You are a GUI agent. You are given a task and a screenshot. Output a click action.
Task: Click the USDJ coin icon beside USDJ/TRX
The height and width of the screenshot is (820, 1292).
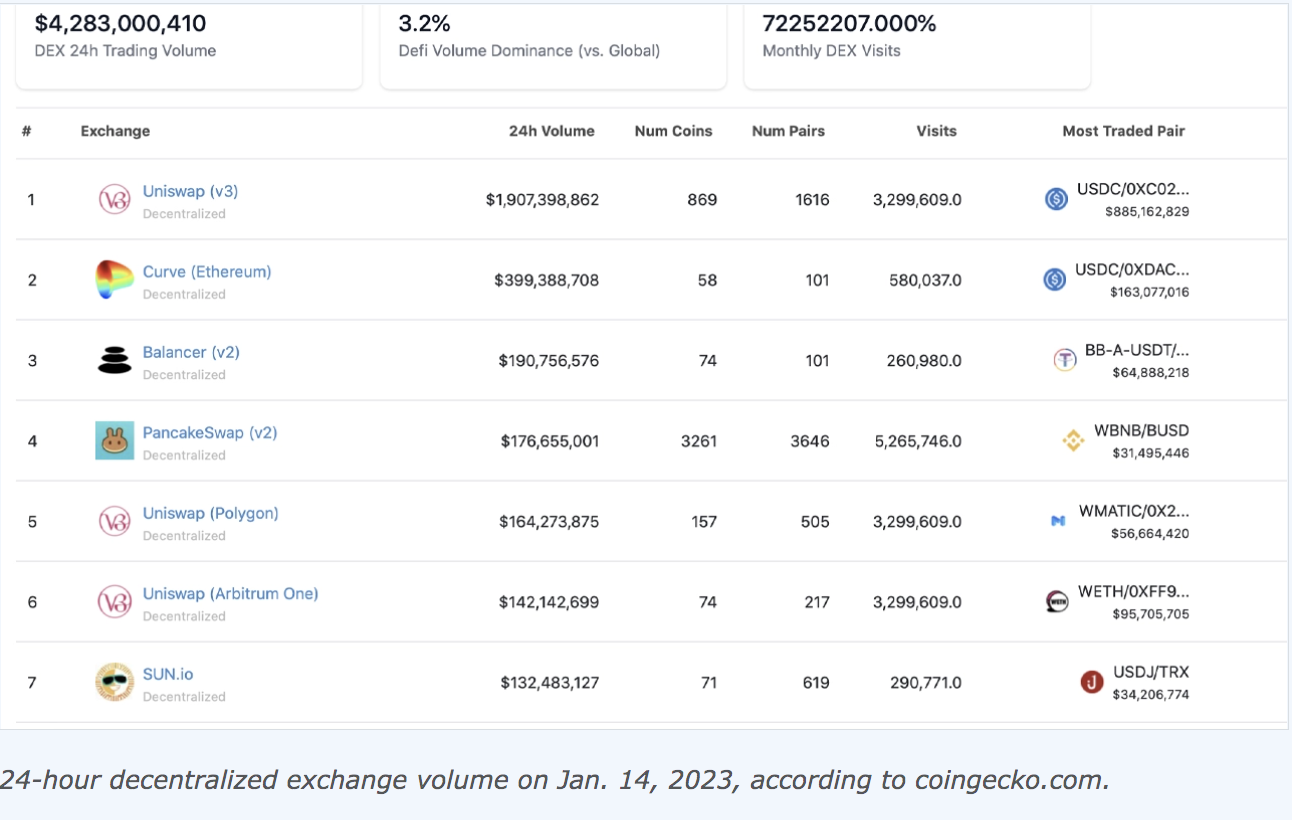[x=1092, y=682]
